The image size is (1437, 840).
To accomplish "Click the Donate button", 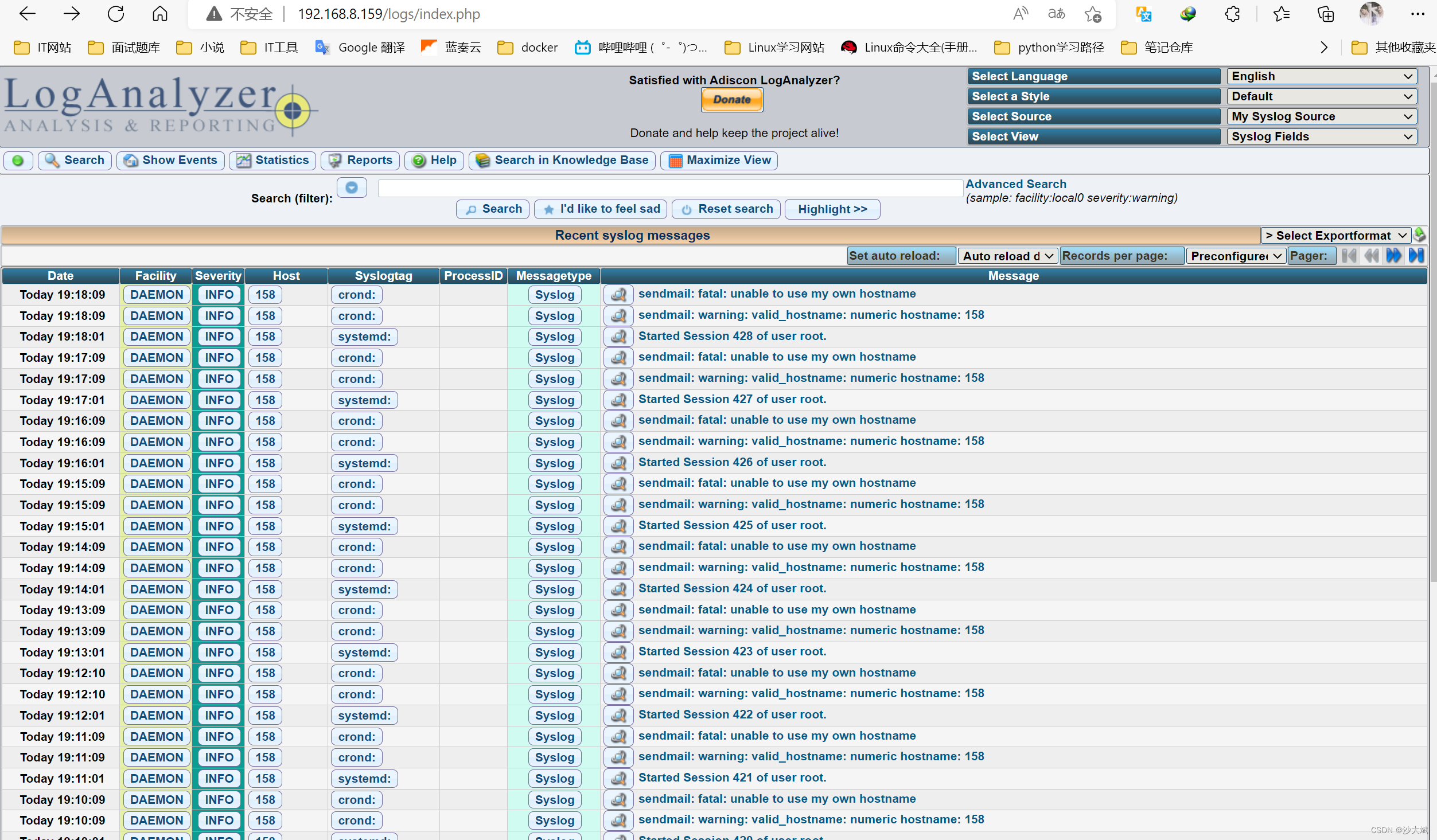I will [x=731, y=100].
